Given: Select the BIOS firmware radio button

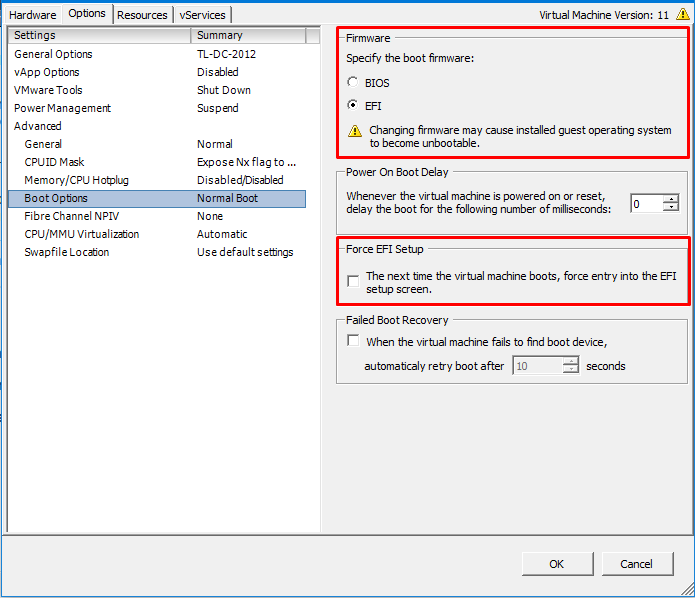Looking at the screenshot, I should [x=352, y=82].
